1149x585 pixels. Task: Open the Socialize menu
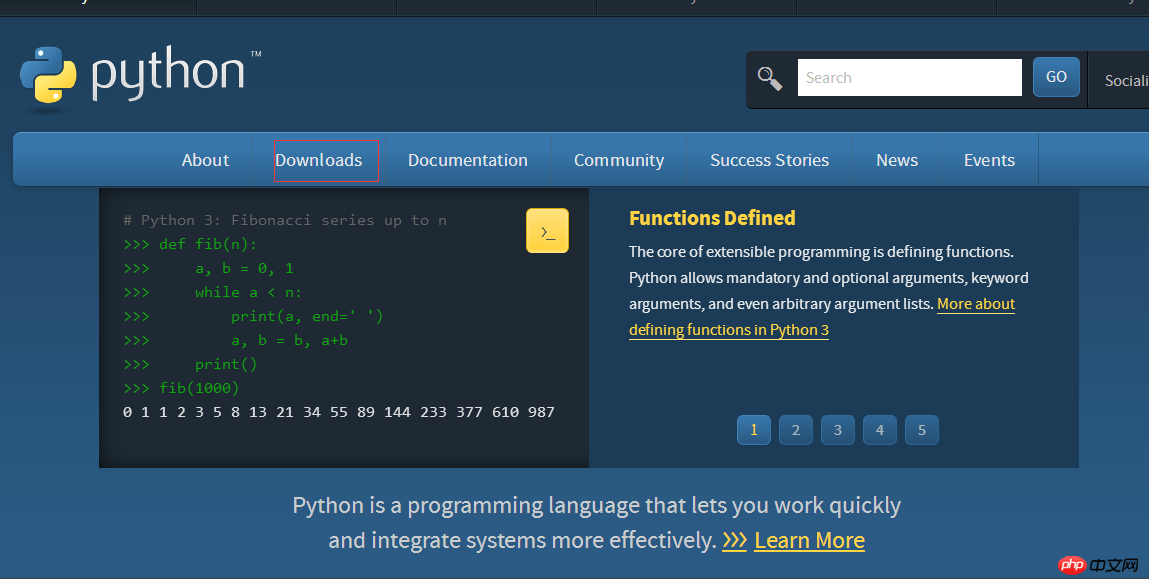(x=1126, y=81)
